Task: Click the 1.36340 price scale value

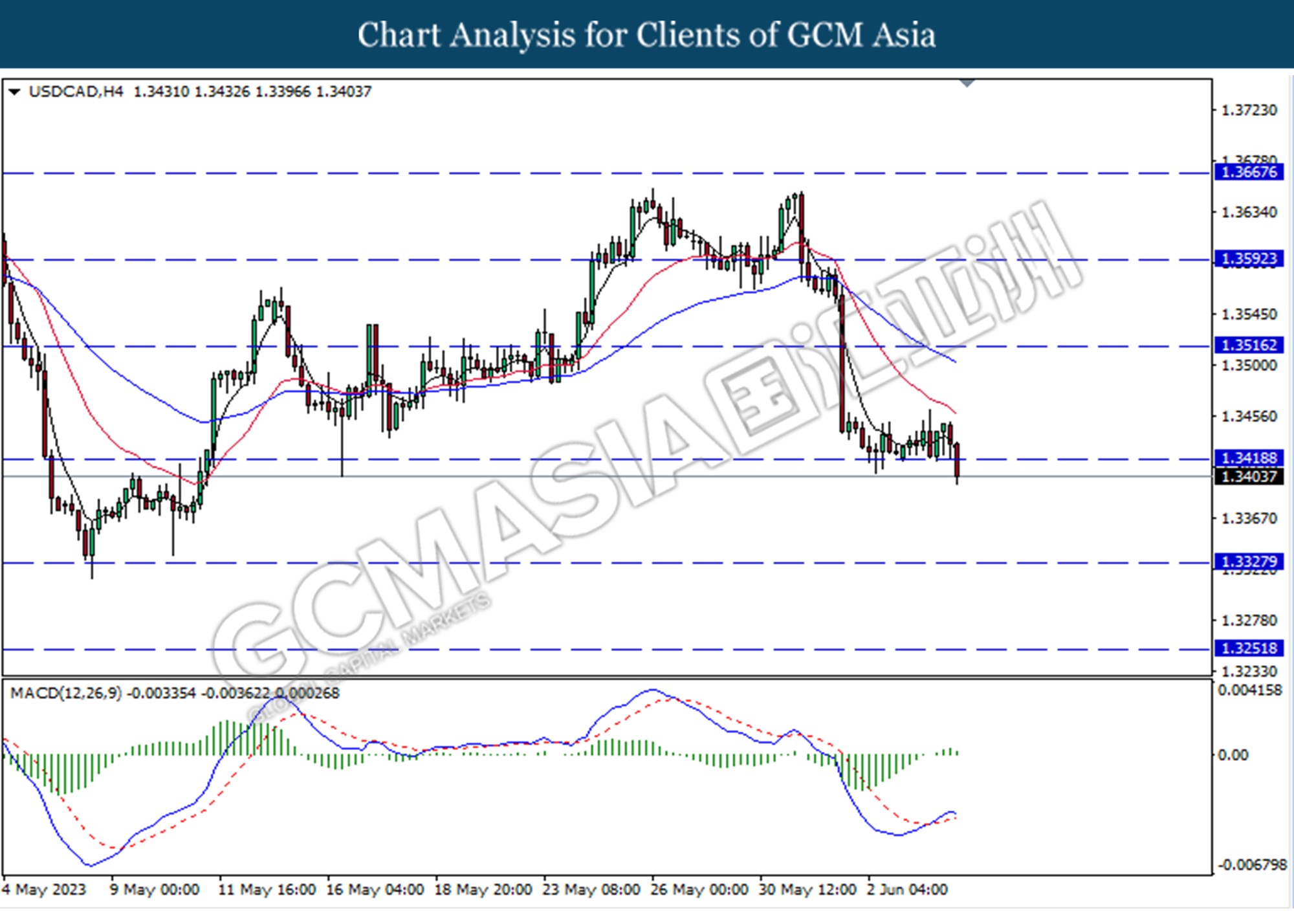Action: [x=1249, y=212]
